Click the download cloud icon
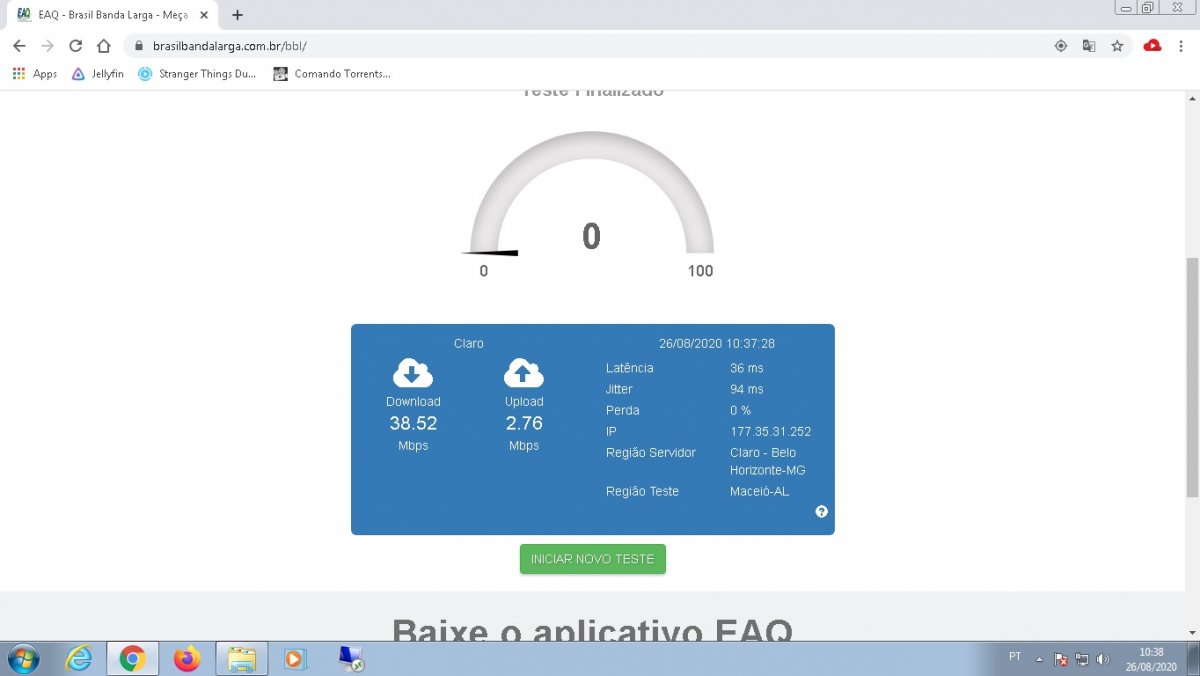The height and width of the screenshot is (676, 1200). tap(413, 373)
